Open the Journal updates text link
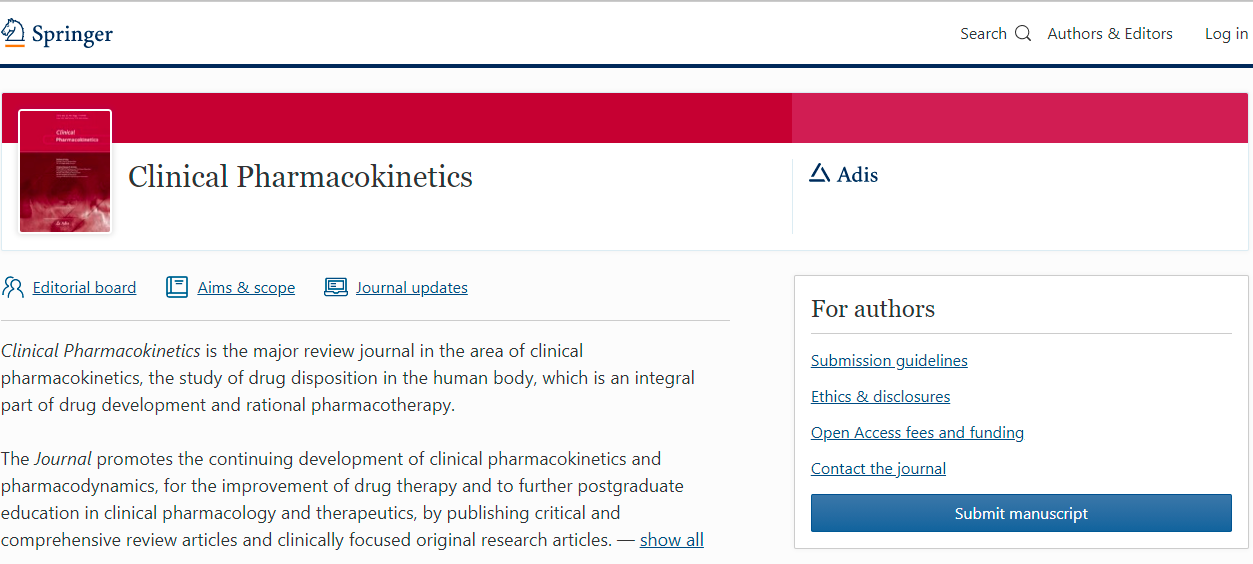The height and width of the screenshot is (564, 1253). 412,288
